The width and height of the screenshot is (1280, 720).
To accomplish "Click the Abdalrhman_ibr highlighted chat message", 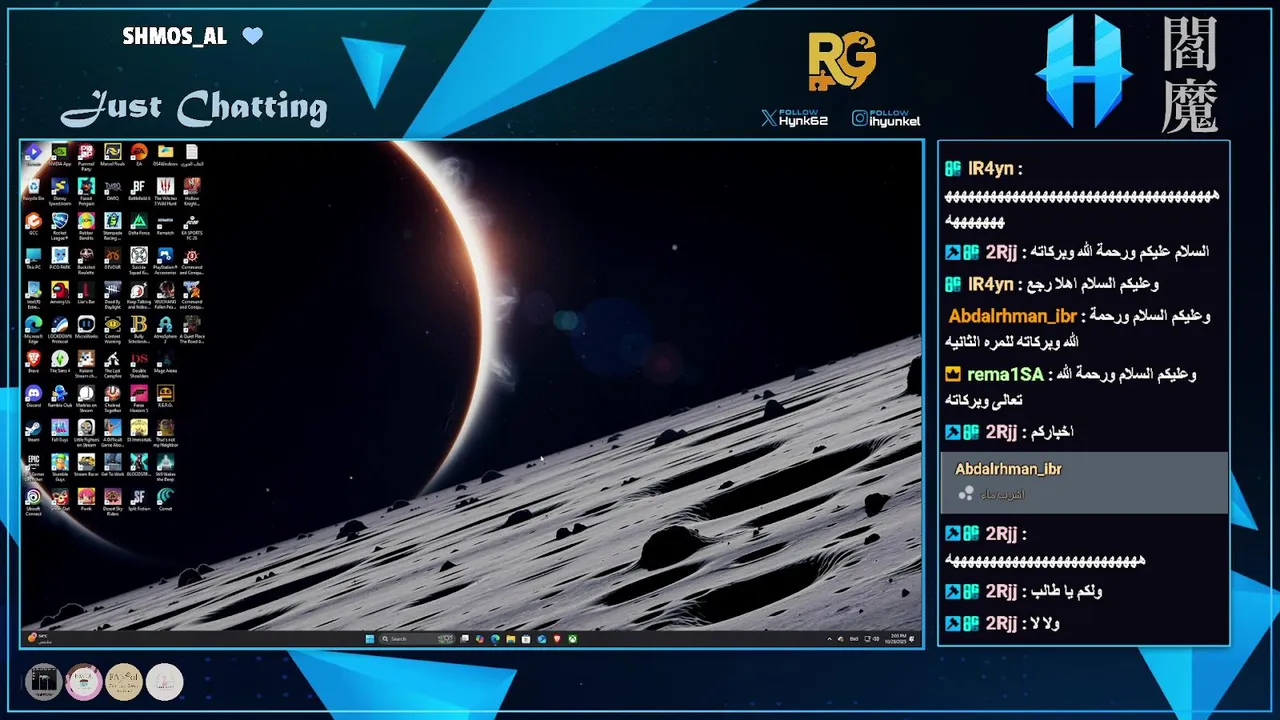I will coord(1084,482).
